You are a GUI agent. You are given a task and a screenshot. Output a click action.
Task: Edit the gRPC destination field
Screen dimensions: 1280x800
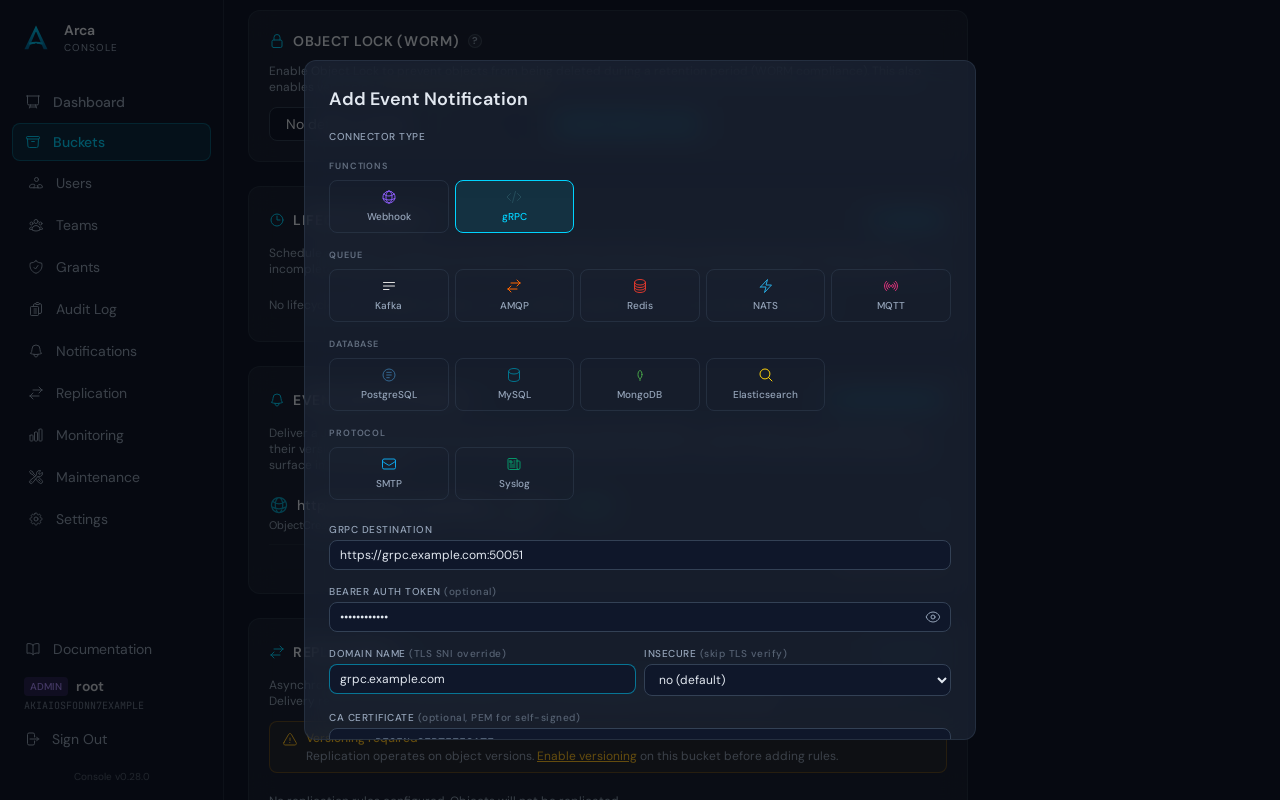(x=640, y=555)
